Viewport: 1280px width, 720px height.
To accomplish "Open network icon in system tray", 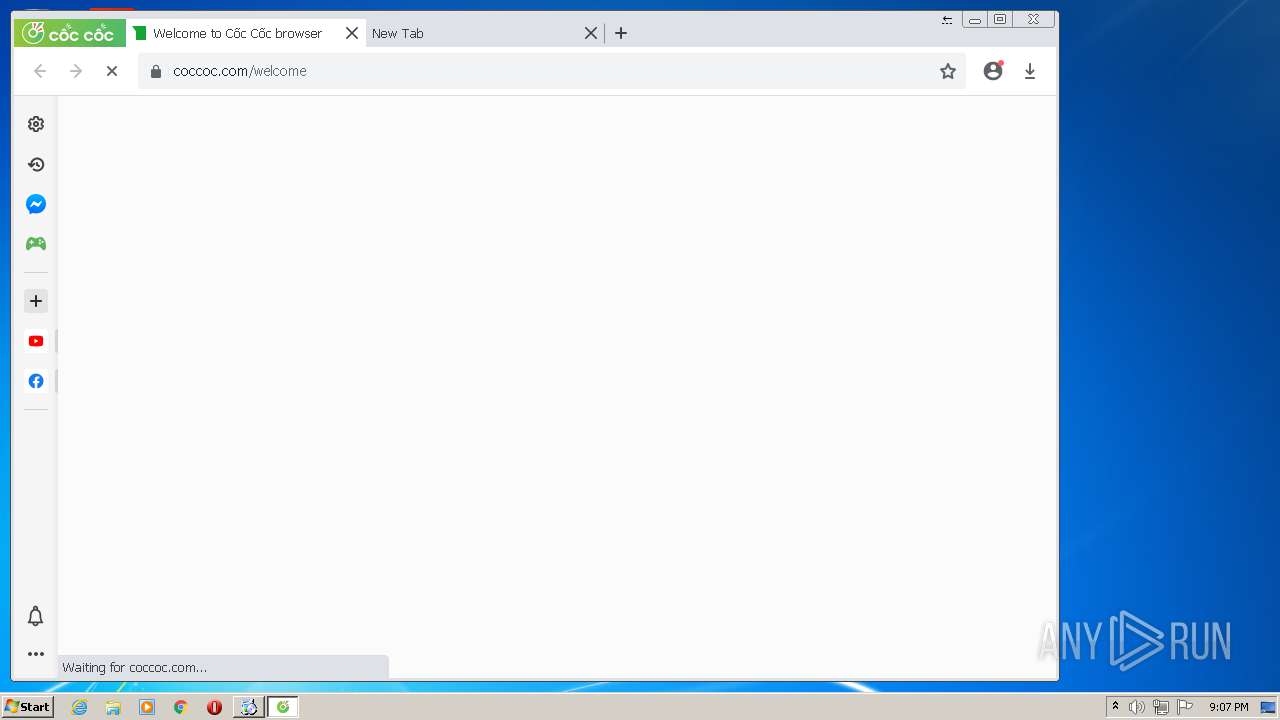I will coord(1161,707).
